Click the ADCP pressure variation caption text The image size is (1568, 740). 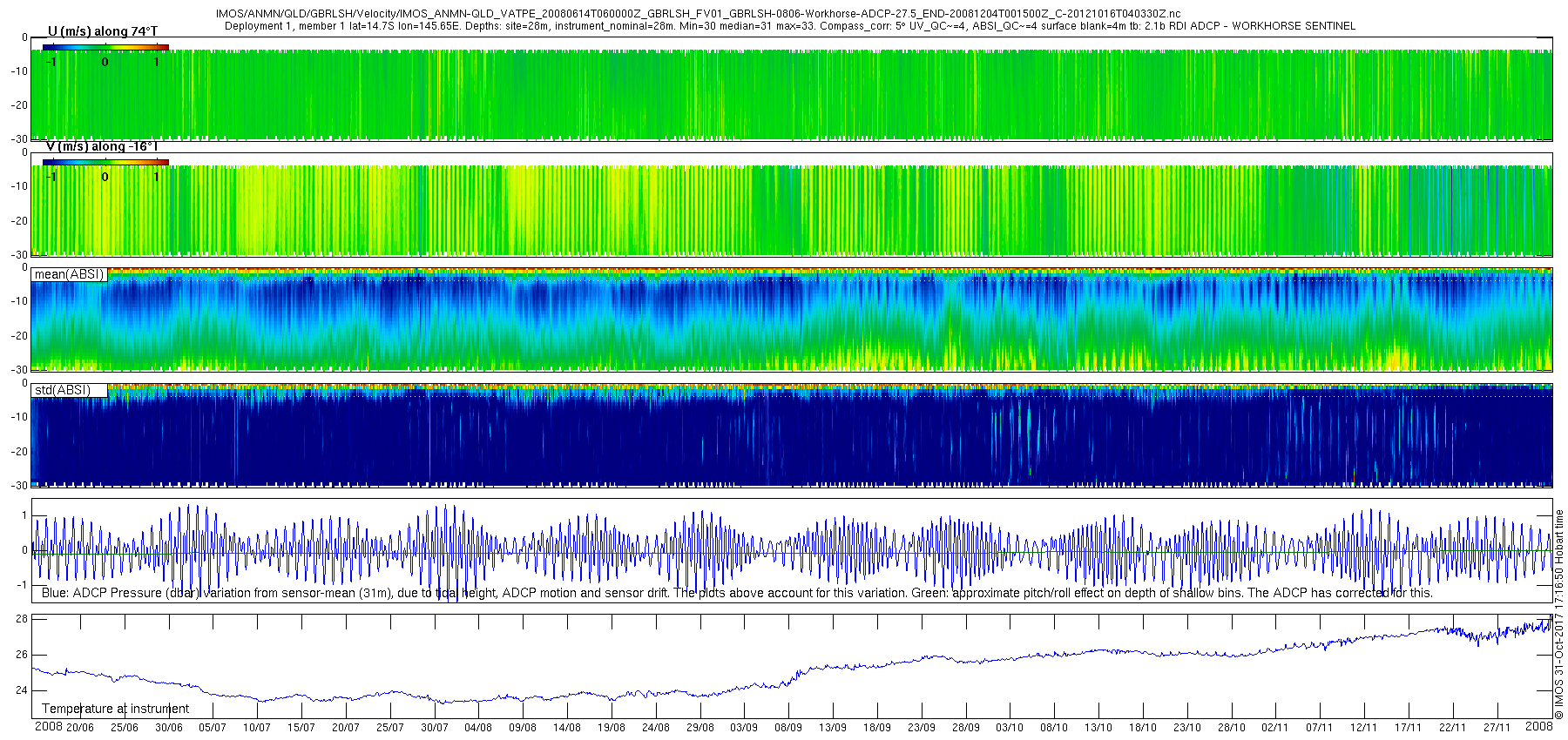pos(737,593)
